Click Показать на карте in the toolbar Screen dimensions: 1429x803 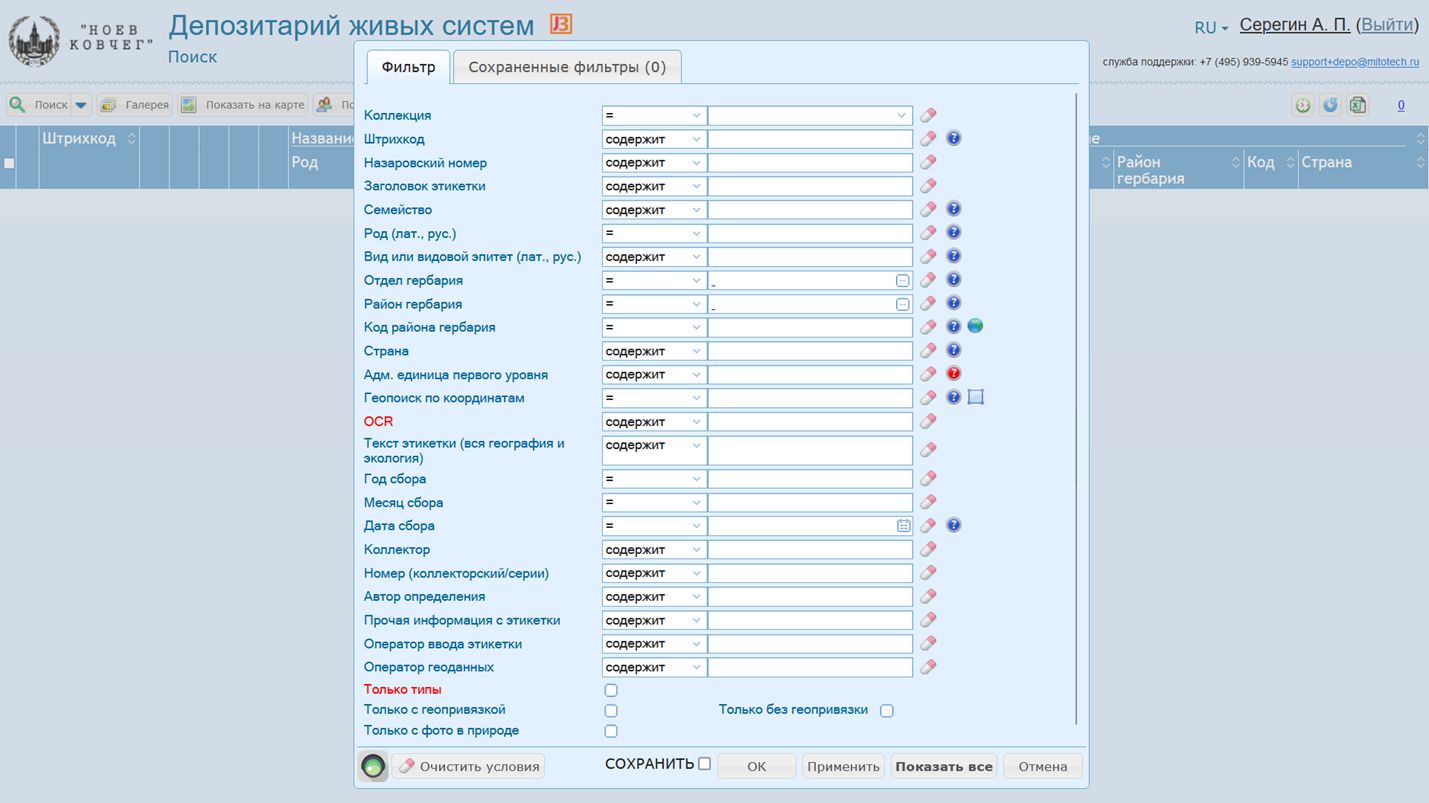click(x=242, y=105)
